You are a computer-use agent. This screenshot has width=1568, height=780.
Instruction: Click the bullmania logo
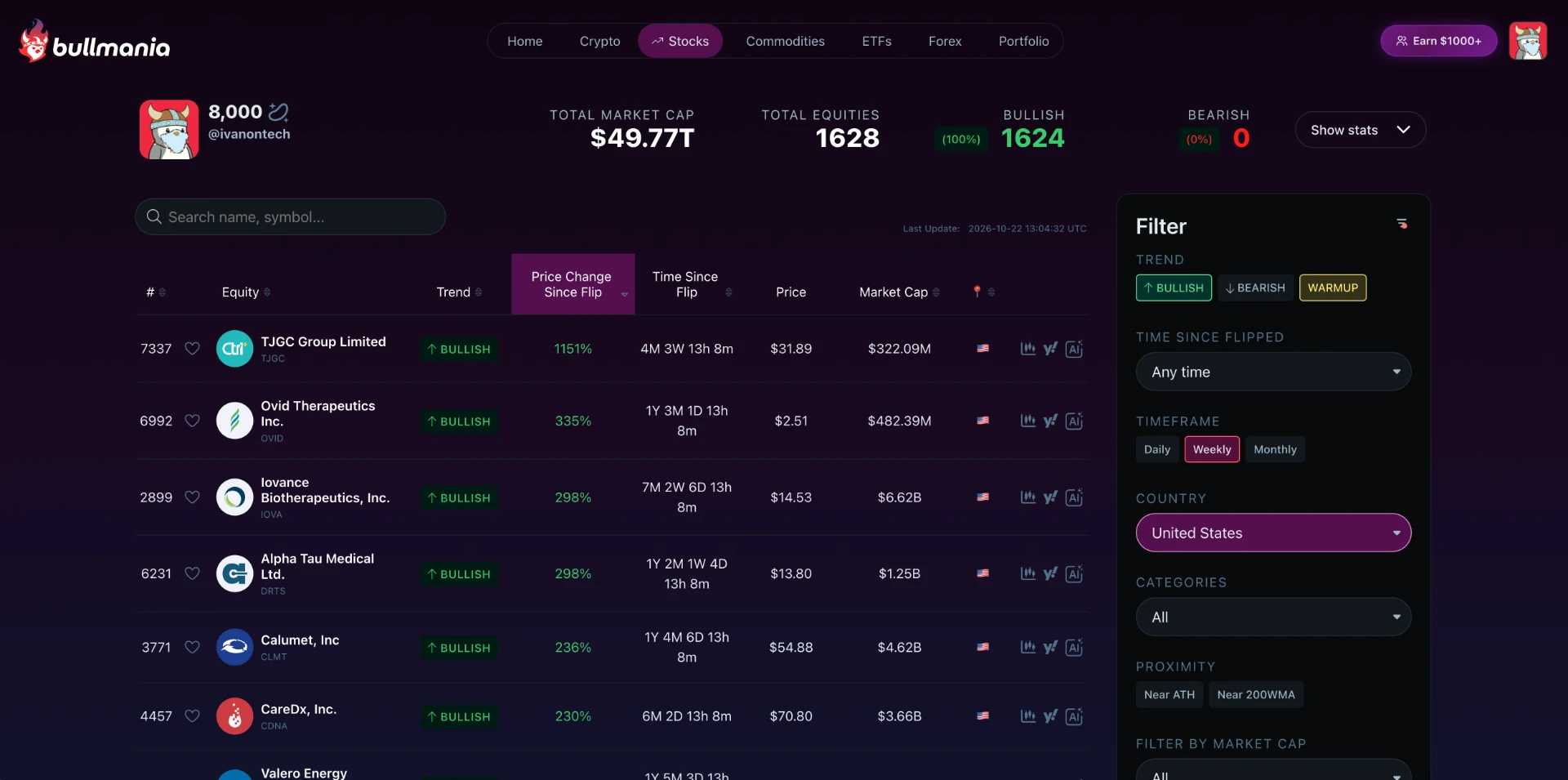pyautogui.click(x=95, y=42)
